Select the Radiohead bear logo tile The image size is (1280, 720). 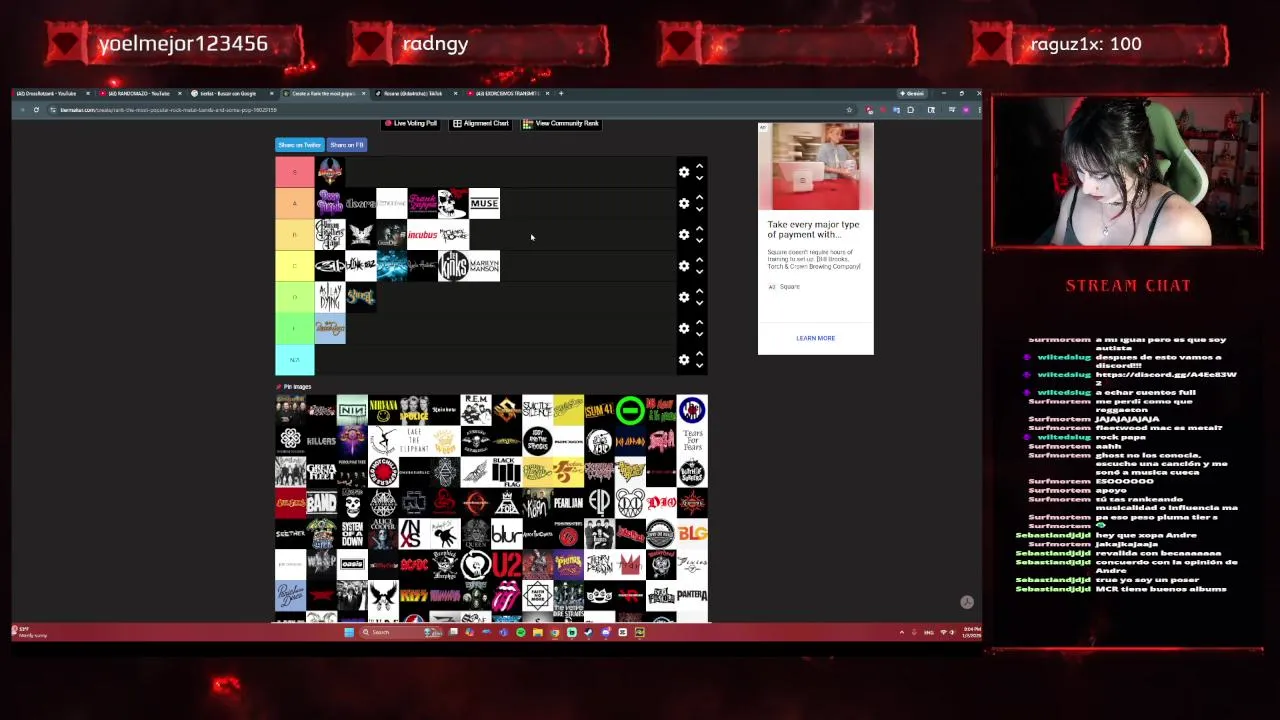click(x=630, y=502)
